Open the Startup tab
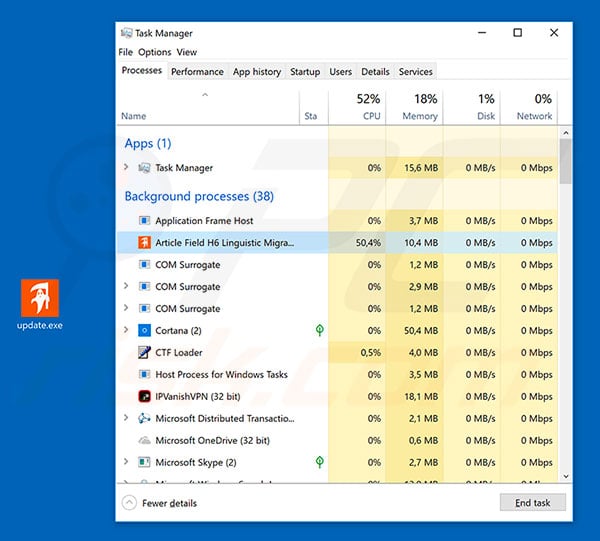600x541 pixels. (305, 72)
